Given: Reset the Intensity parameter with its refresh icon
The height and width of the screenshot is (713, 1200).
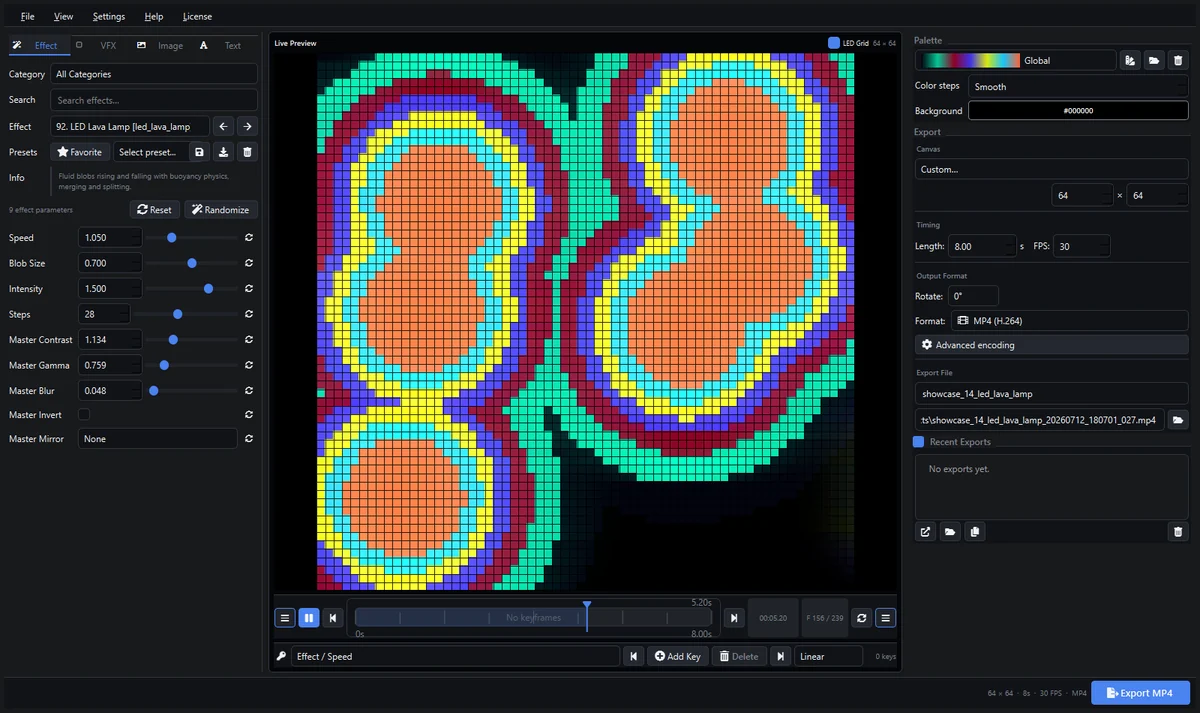Looking at the screenshot, I should tap(248, 289).
